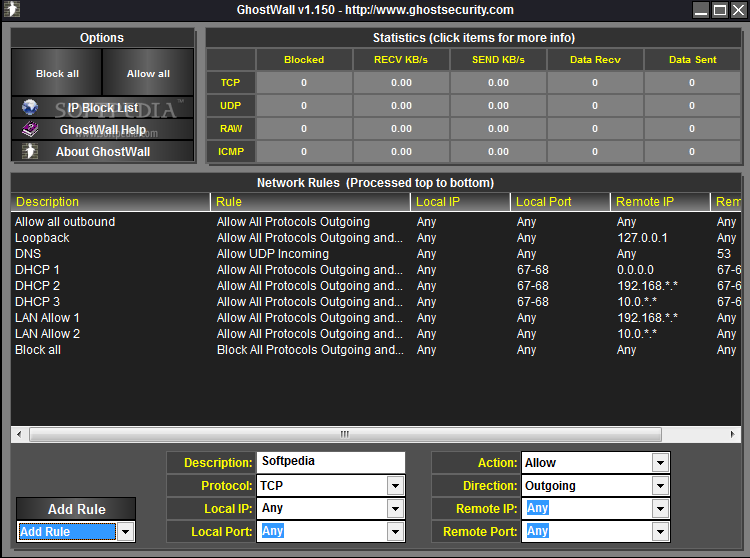This screenshot has width=750, height=558.
Task: Click the scroll left arrow of rules list
Action: [x=19, y=434]
